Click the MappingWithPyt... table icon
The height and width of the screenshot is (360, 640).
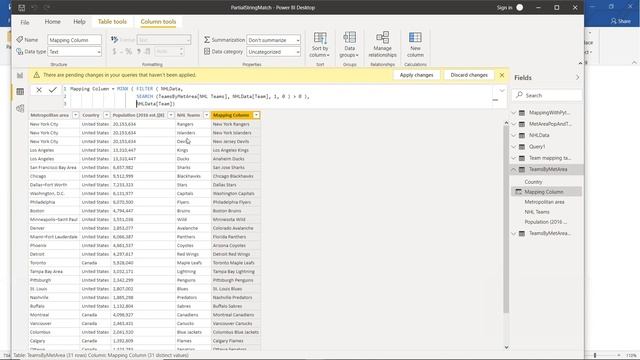click(522, 113)
